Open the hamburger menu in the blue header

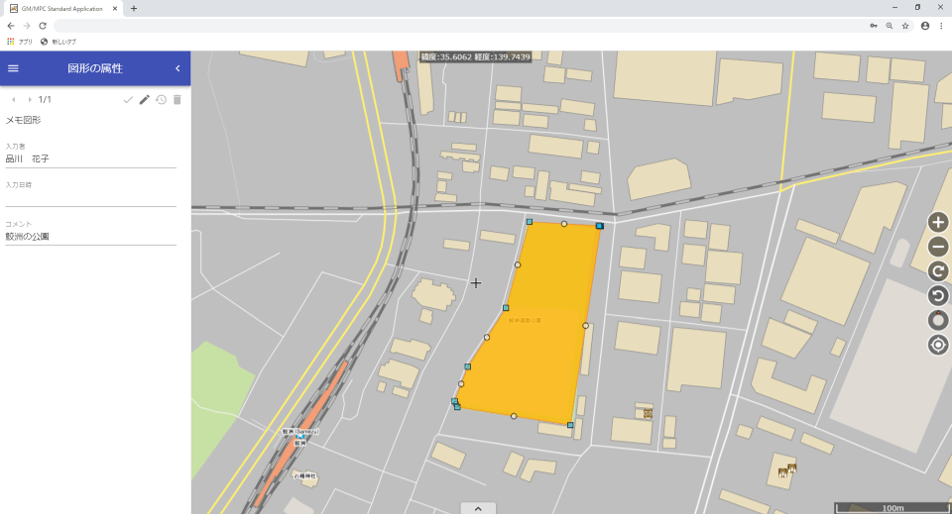[13, 68]
